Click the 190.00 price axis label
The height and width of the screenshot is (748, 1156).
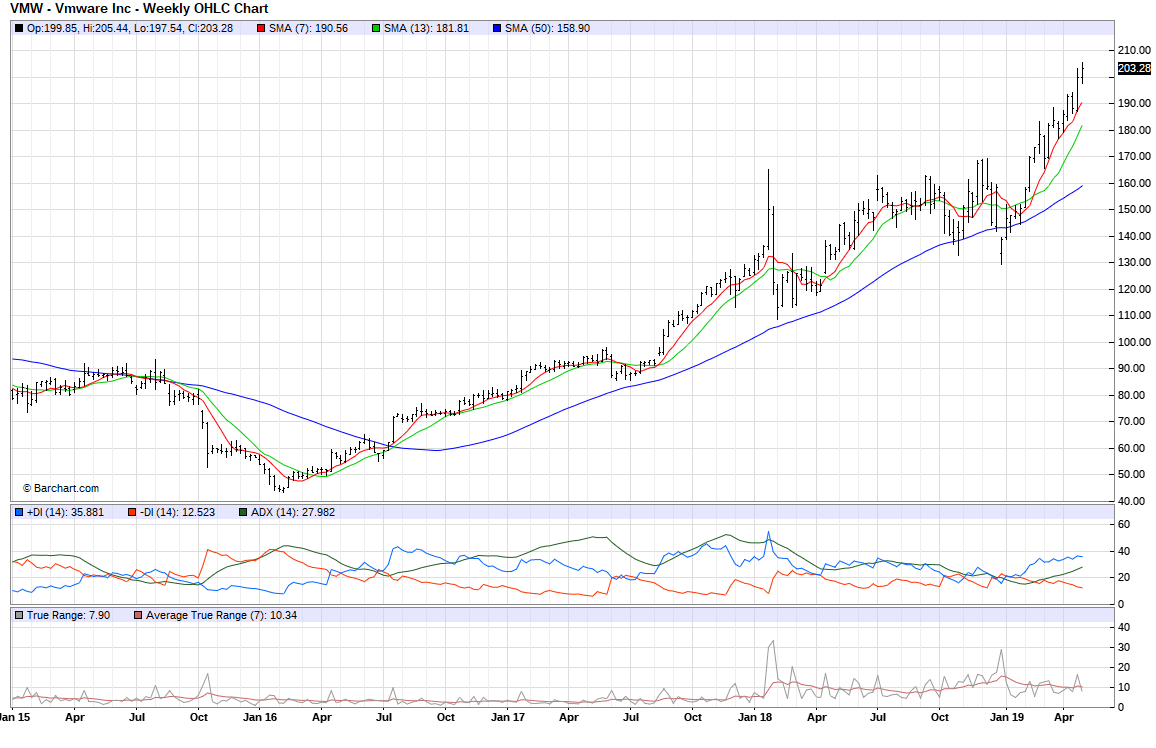[x=1134, y=103]
